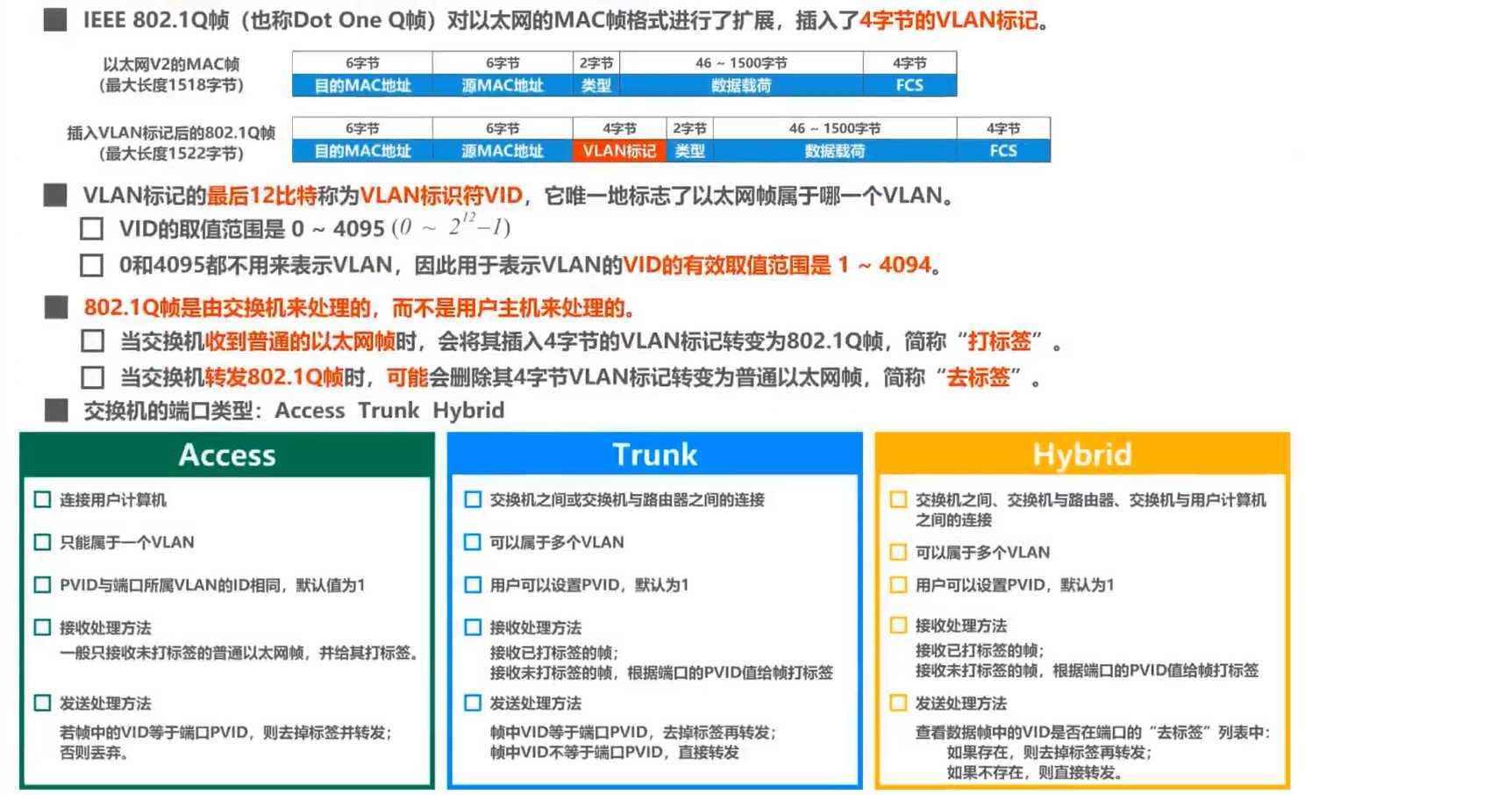
Task: Toggle the checkbox before VID的取值范围是 0 ~ 4095
Action: (92, 227)
